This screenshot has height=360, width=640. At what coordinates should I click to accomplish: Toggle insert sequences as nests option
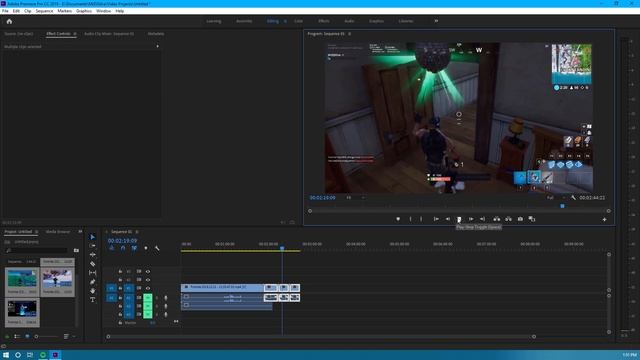tap(111, 248)
